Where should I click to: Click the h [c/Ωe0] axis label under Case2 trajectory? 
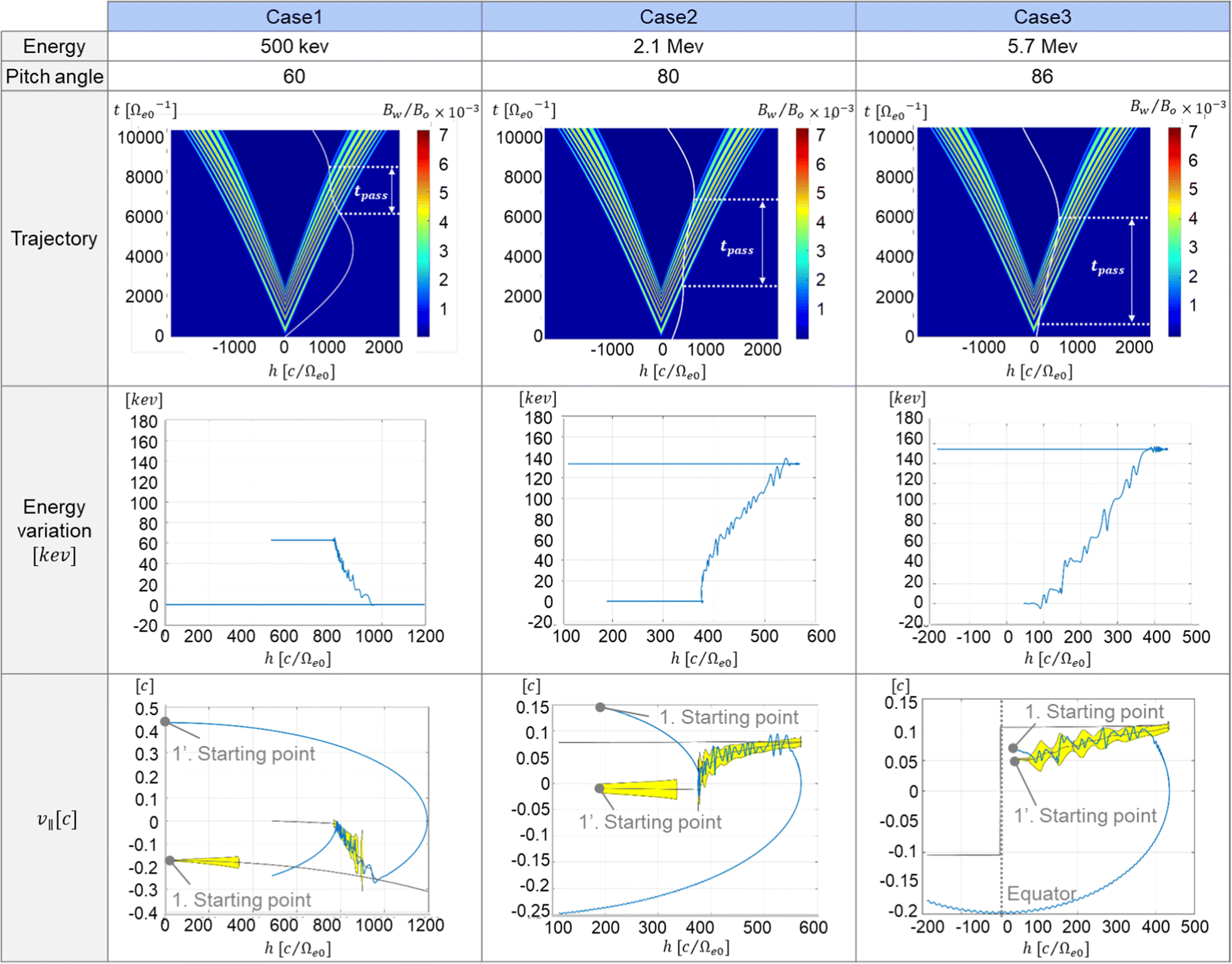672,372
